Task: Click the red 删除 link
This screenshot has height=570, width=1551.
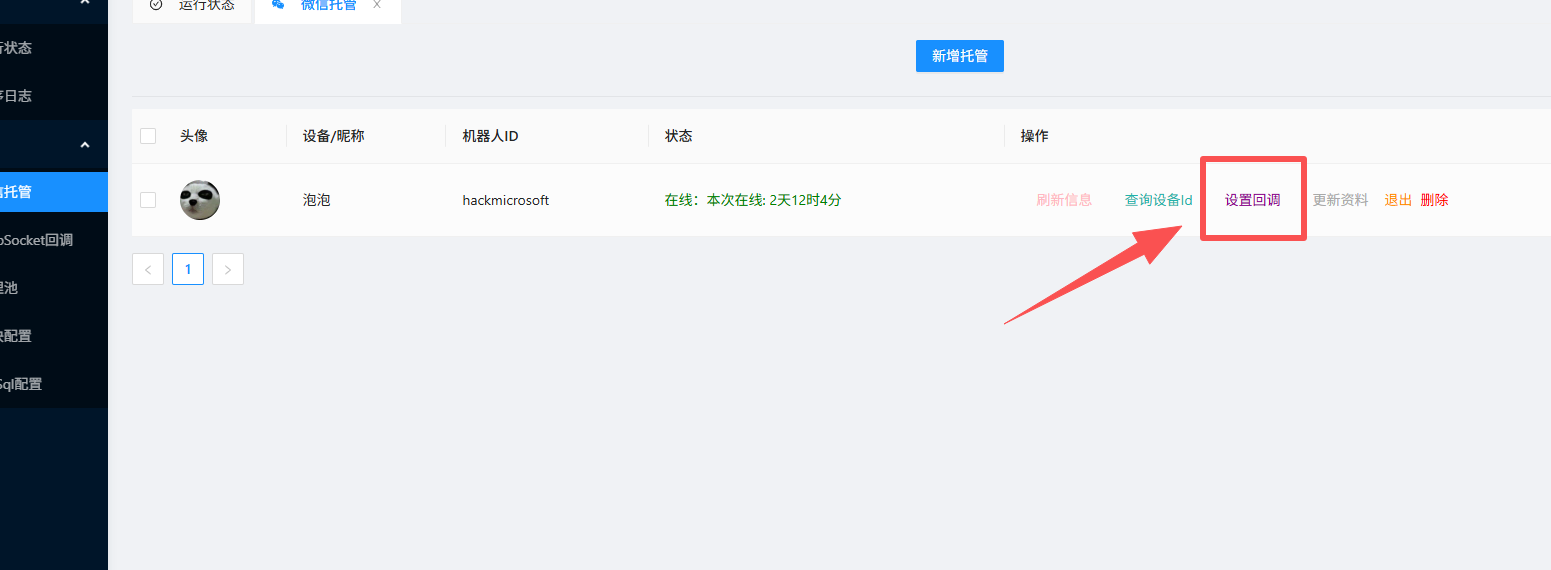Action: (x=1434, y=200)
